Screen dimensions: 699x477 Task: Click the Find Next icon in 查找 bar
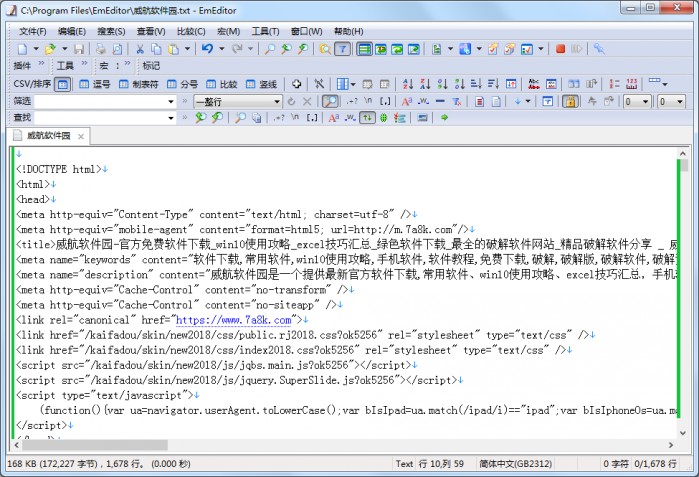click(201, 118)
